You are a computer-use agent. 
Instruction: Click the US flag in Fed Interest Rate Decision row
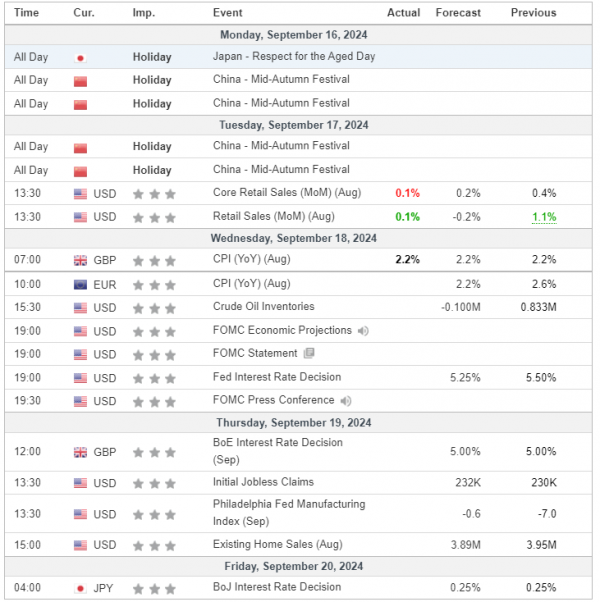pyautogui.click(x=80, y=379)
